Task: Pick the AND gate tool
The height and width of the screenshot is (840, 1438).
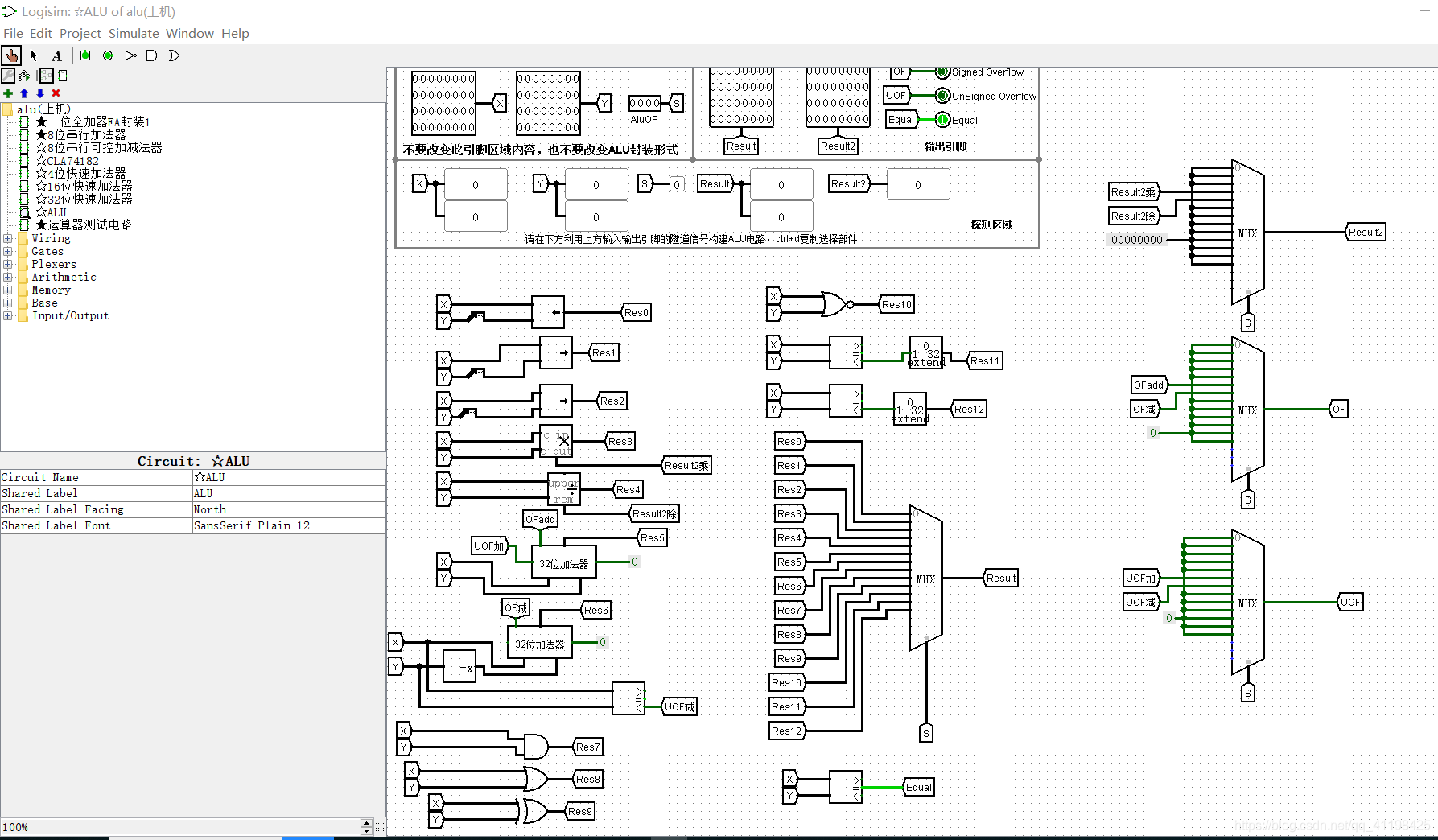Action: tap(151, 56)
